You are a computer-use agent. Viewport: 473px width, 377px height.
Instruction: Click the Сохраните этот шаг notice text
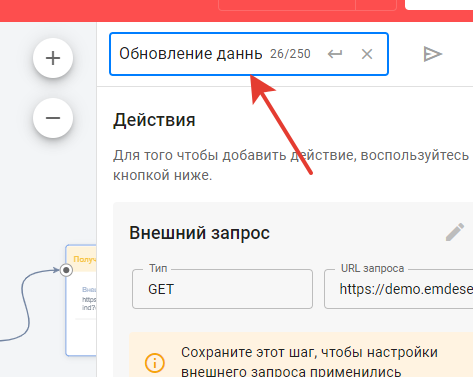click(x=309, y=362)
